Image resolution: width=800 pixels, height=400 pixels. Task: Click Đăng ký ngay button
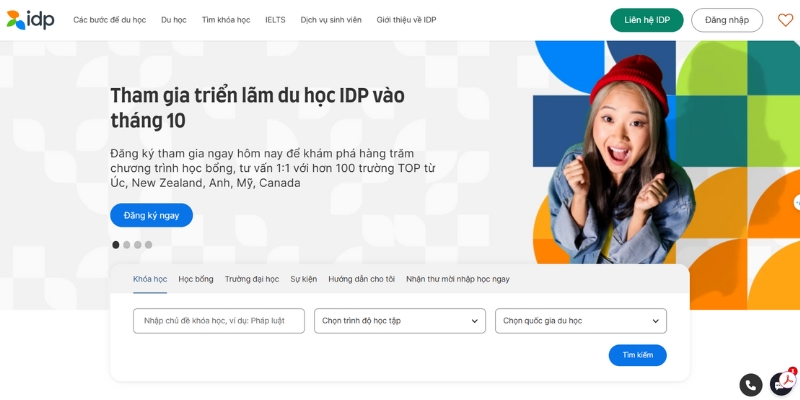152,215
